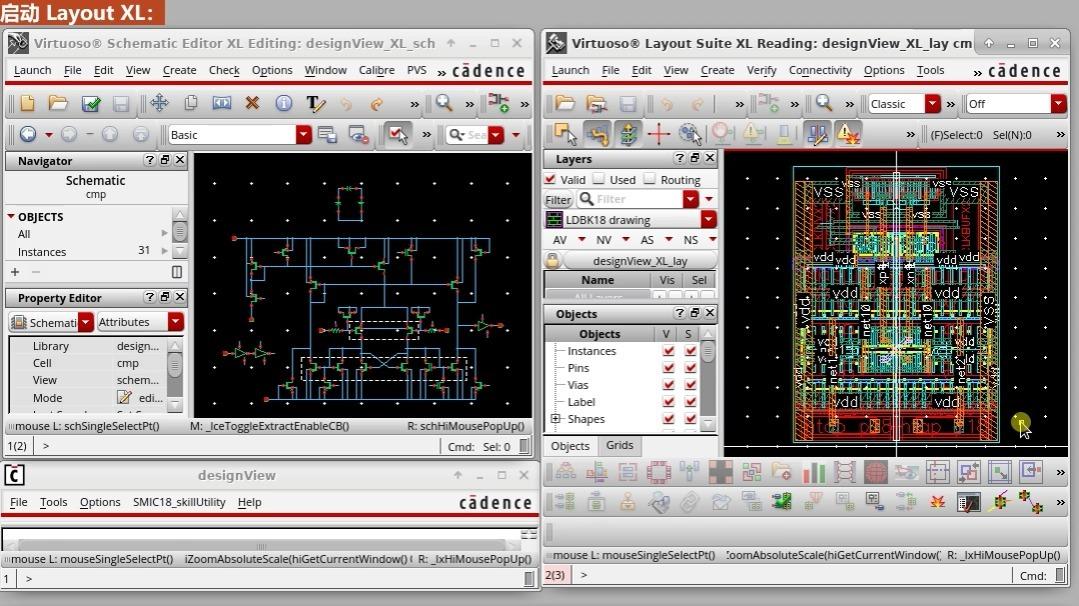Toggle Instances selectable checkbox

(690, 351)
